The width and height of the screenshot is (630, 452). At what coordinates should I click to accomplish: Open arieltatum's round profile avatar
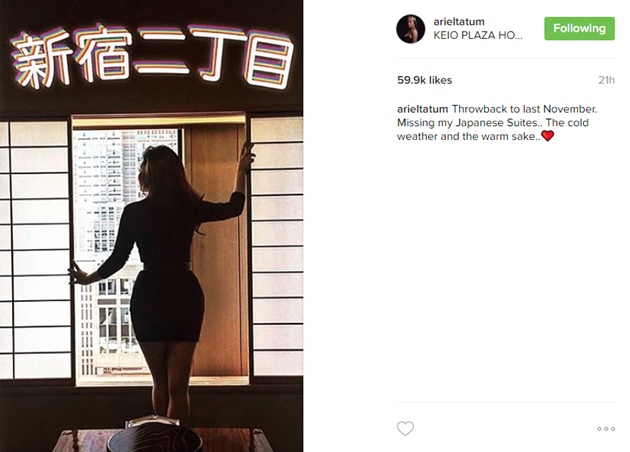pyautogui.click(x=411, y=29)
